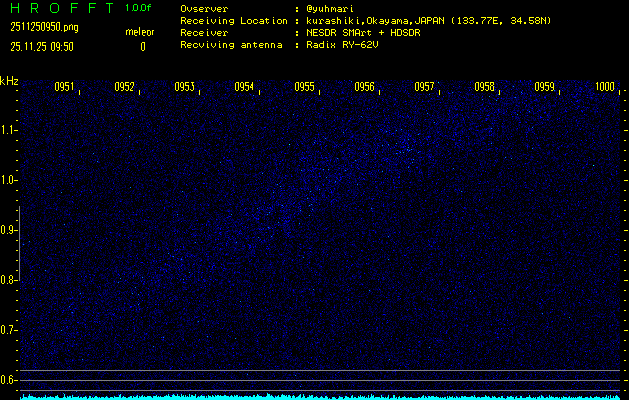This screenshot has width=629, height=400.
Task: Click the kHz unit label
Action: click(x=9, y=81)
